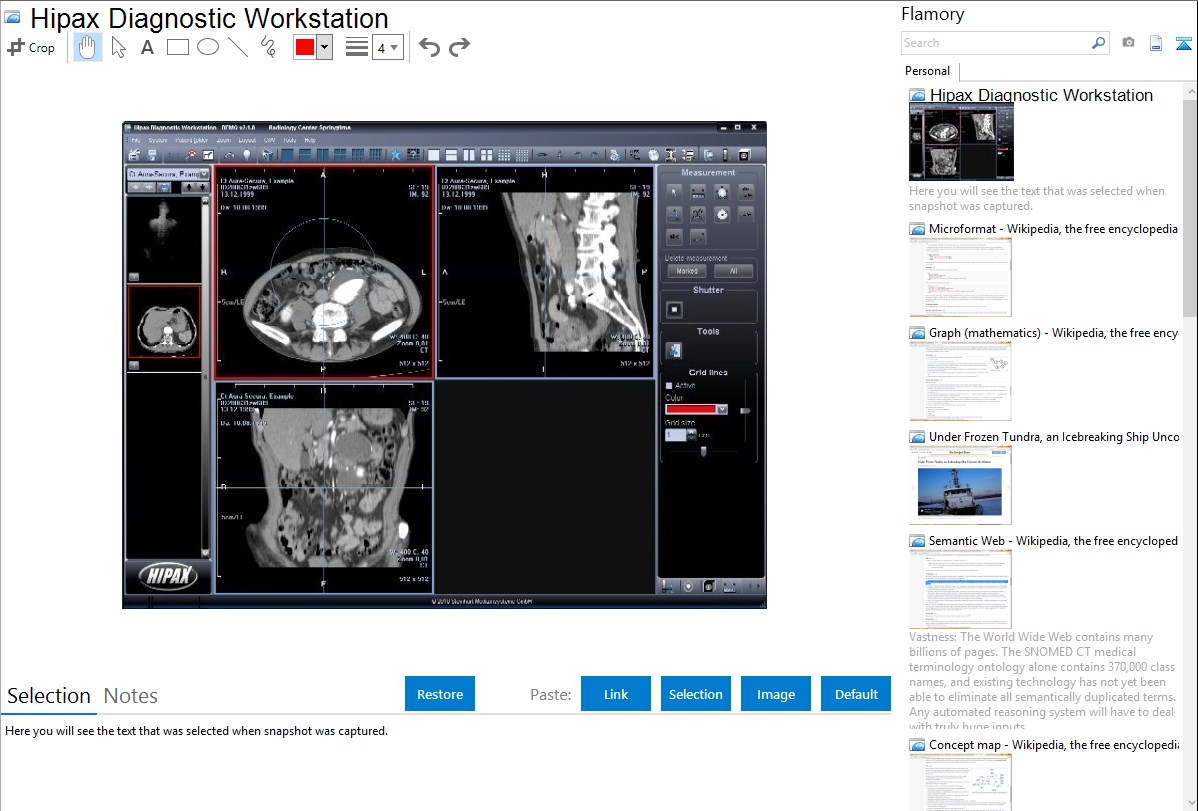Viewport: 1198px width, 811px height.
Task: Focus the Flamory search field
Action: click(x=996, y=43)
